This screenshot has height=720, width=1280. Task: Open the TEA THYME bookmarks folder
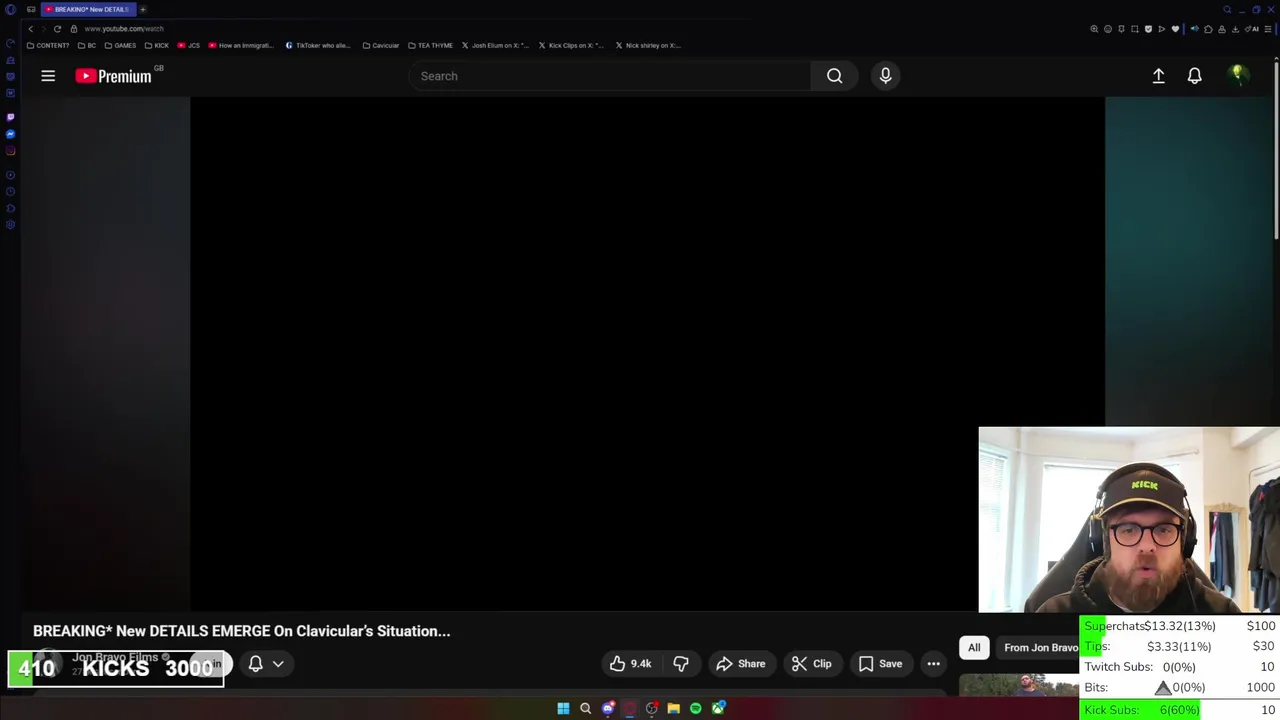(431, 45)
